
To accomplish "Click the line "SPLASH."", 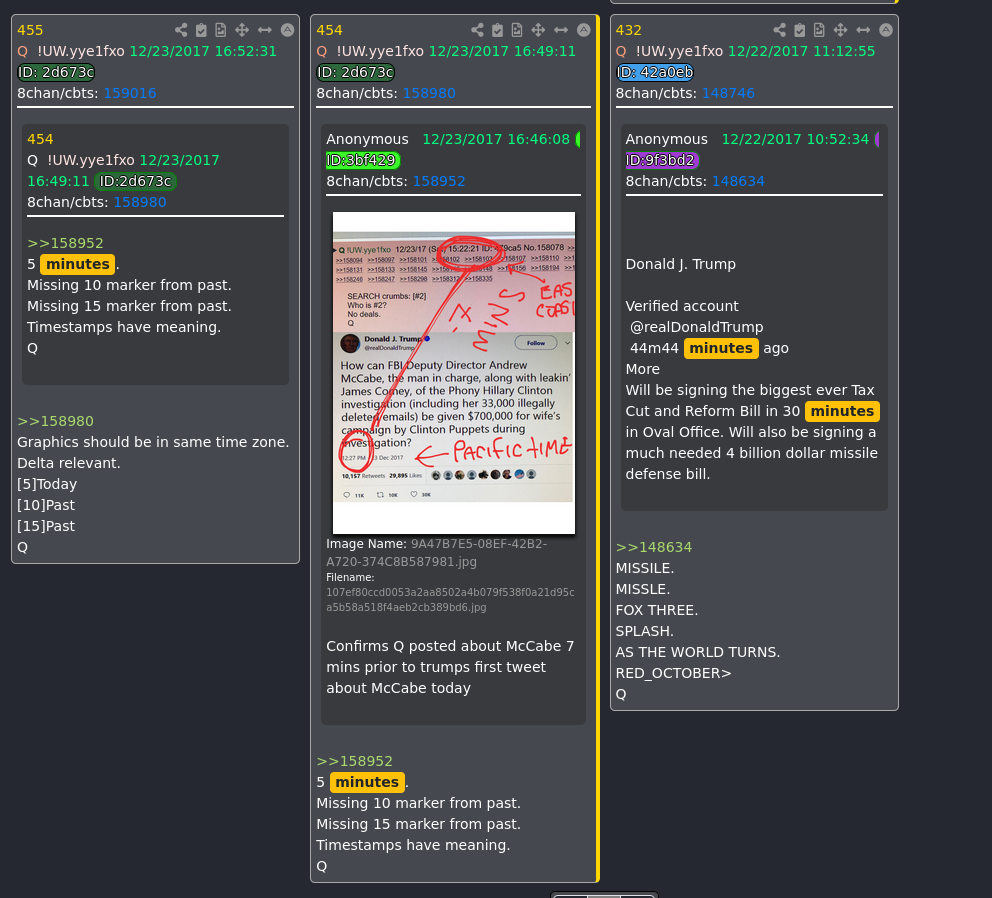I will [x=645, y=631].
